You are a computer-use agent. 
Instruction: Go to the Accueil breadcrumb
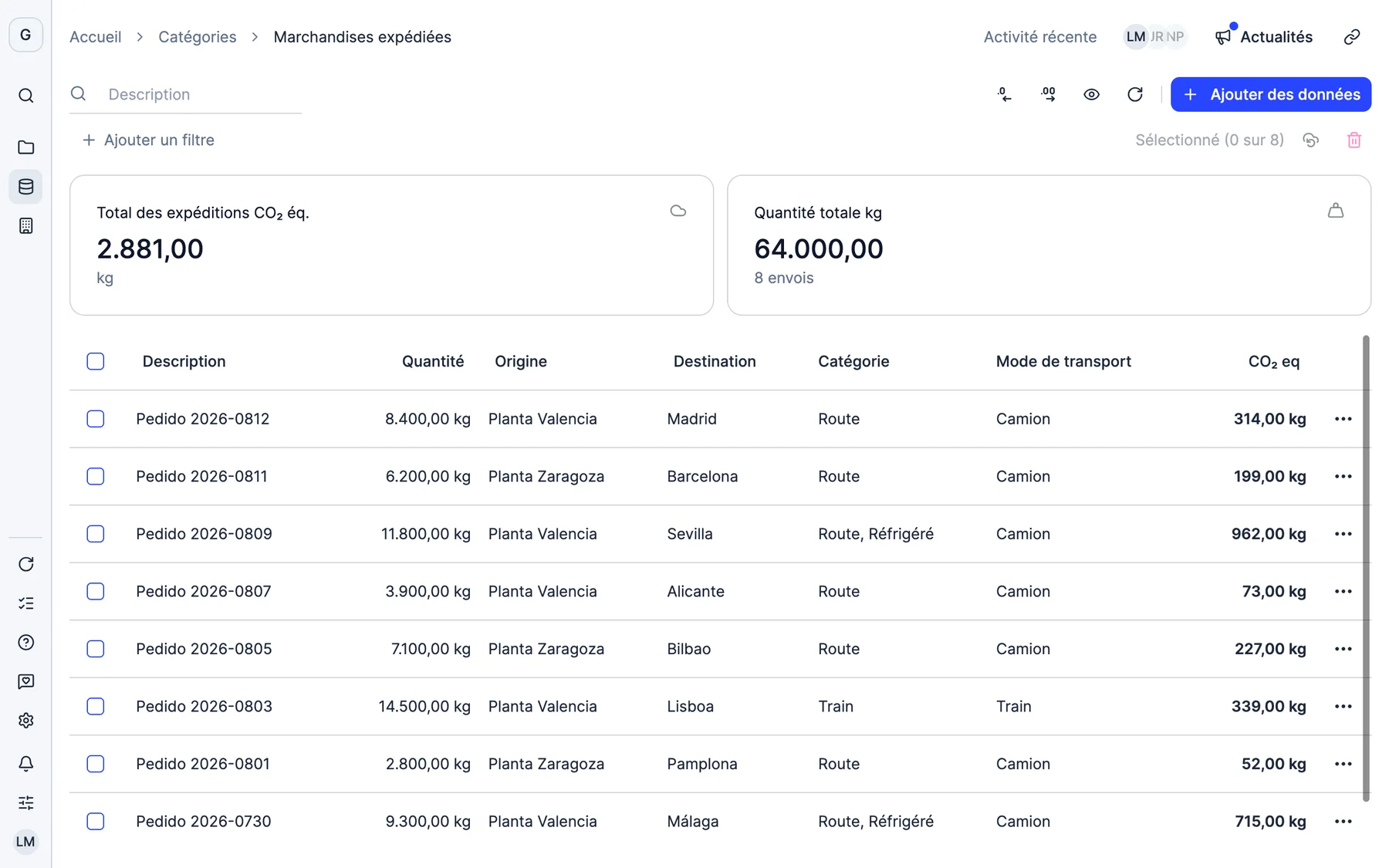(96, 37)
